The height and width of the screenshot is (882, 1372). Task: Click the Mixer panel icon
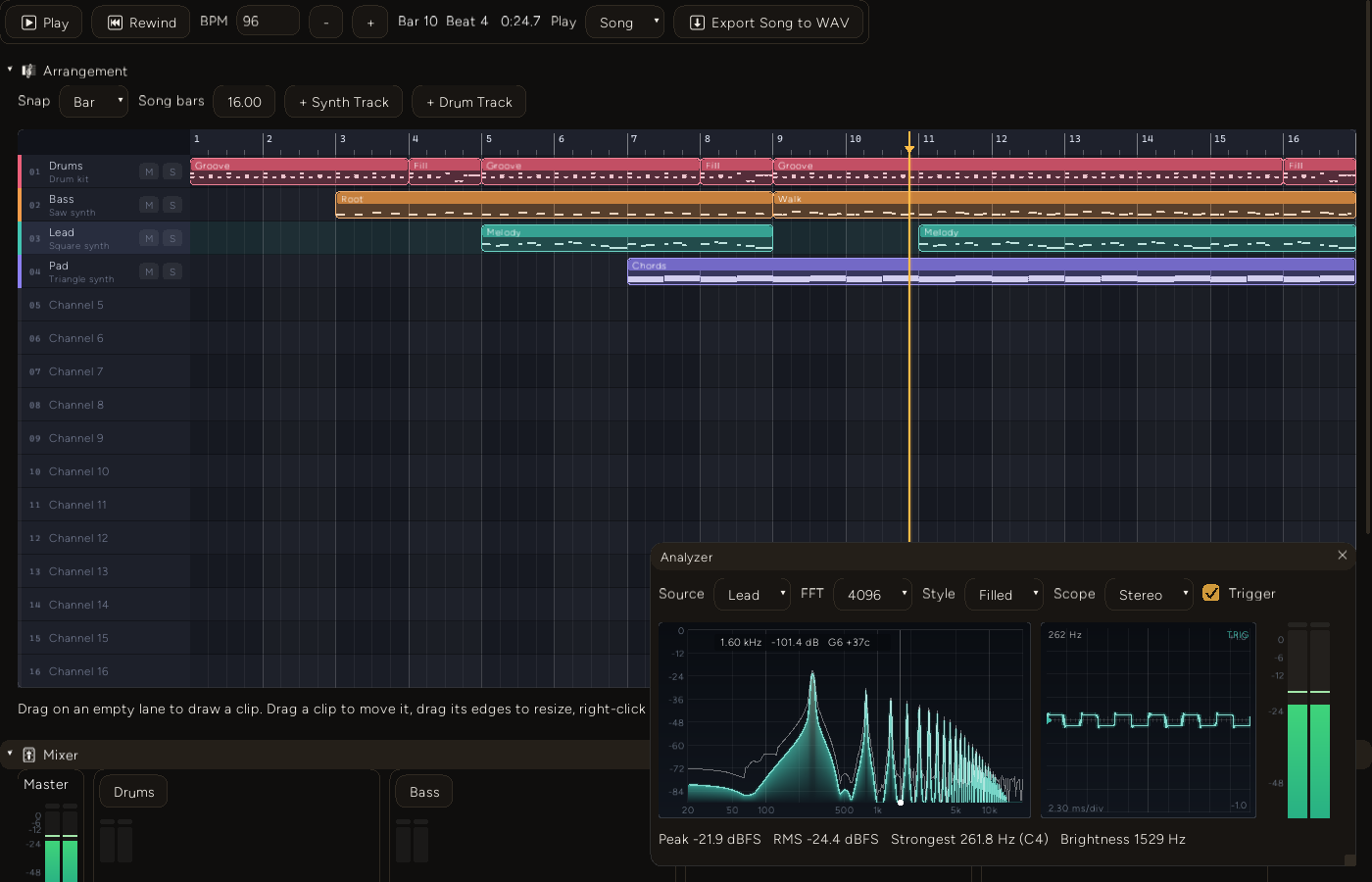point(29,755)
